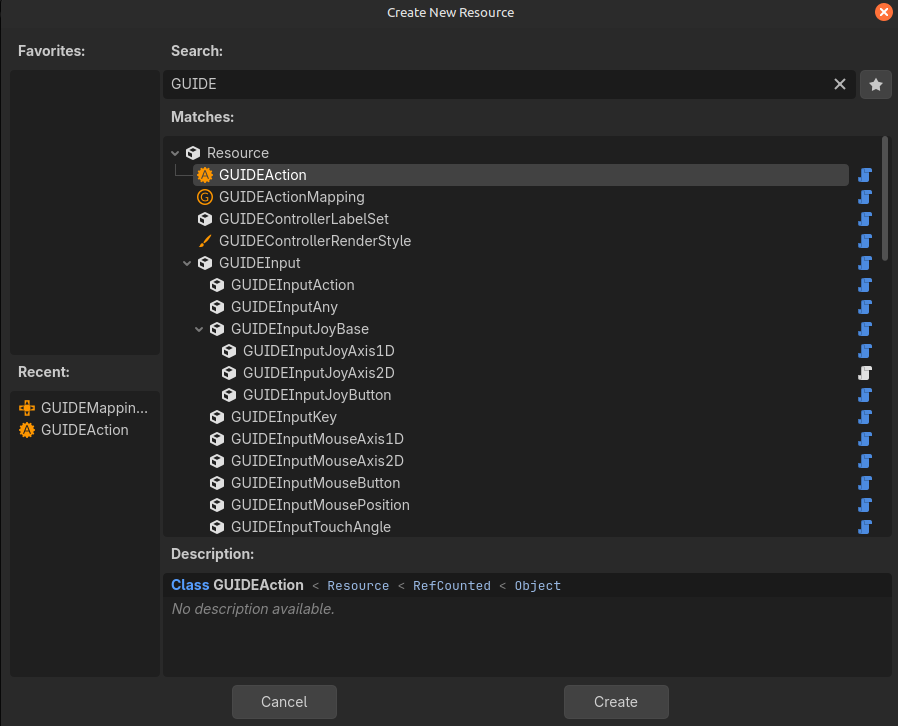Open script icon beside GUIDEControllerLabelSet row
The height and width of the screenshot is (726, 898).
865,219
